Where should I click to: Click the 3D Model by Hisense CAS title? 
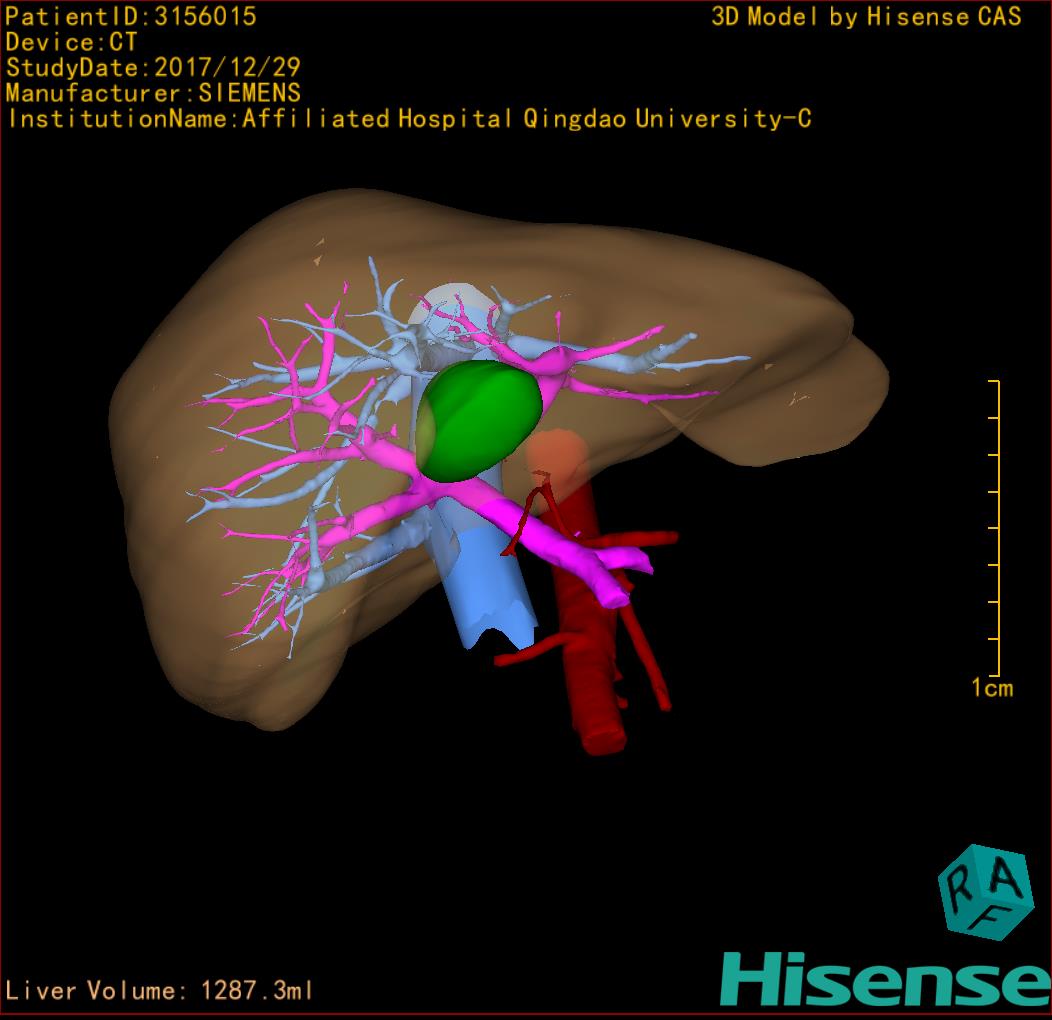(866, 17)
